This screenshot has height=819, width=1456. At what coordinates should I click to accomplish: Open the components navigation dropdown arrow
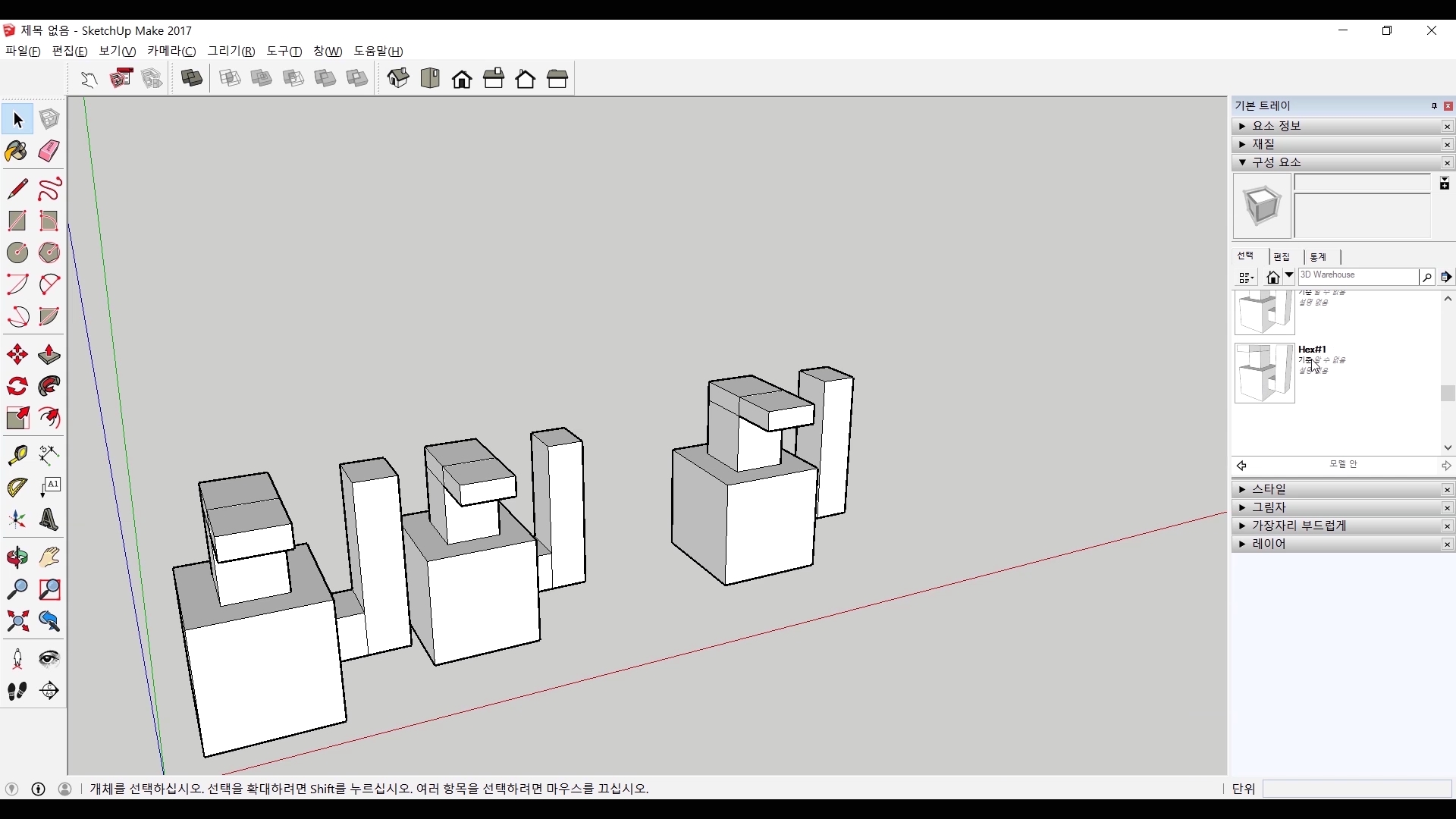pos(1289,277)
